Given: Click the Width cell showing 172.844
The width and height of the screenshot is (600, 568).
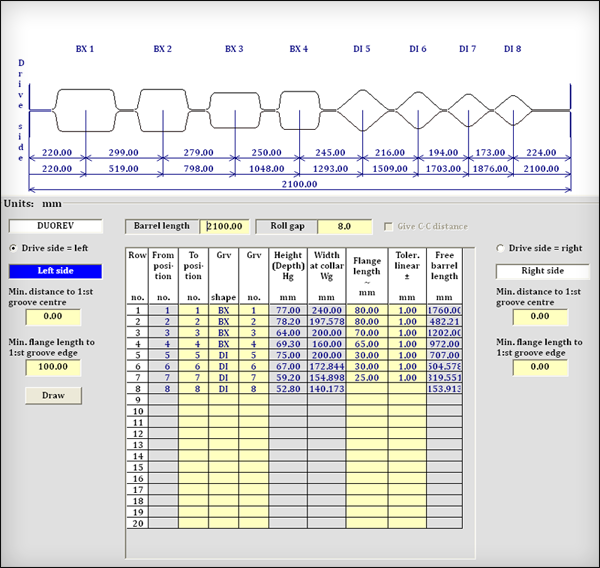Looking at the screenshot, I should point(327,367).
